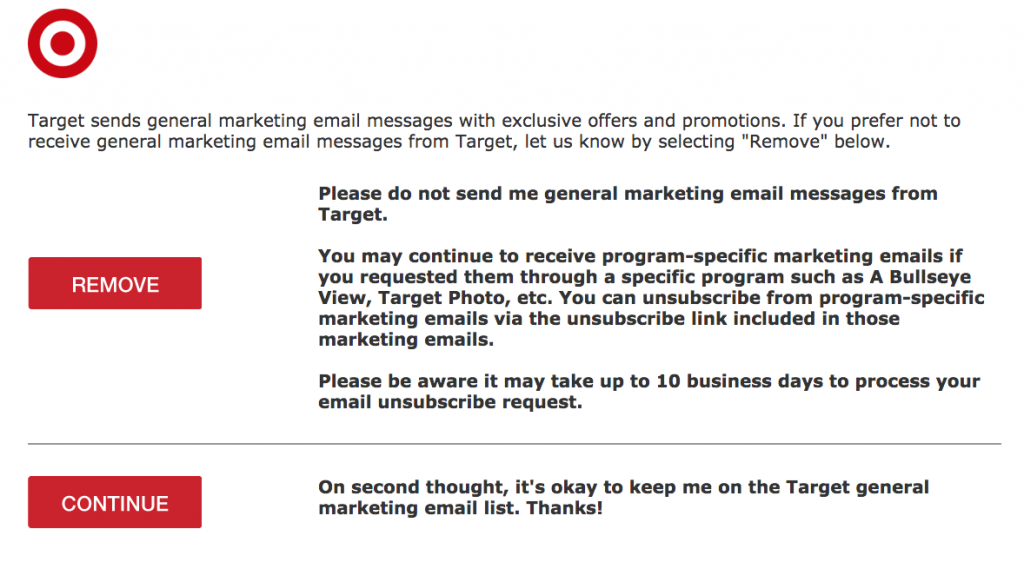Click the Target bullseye logo
This screenshot has width=1024, height=582.
point(63,44)
